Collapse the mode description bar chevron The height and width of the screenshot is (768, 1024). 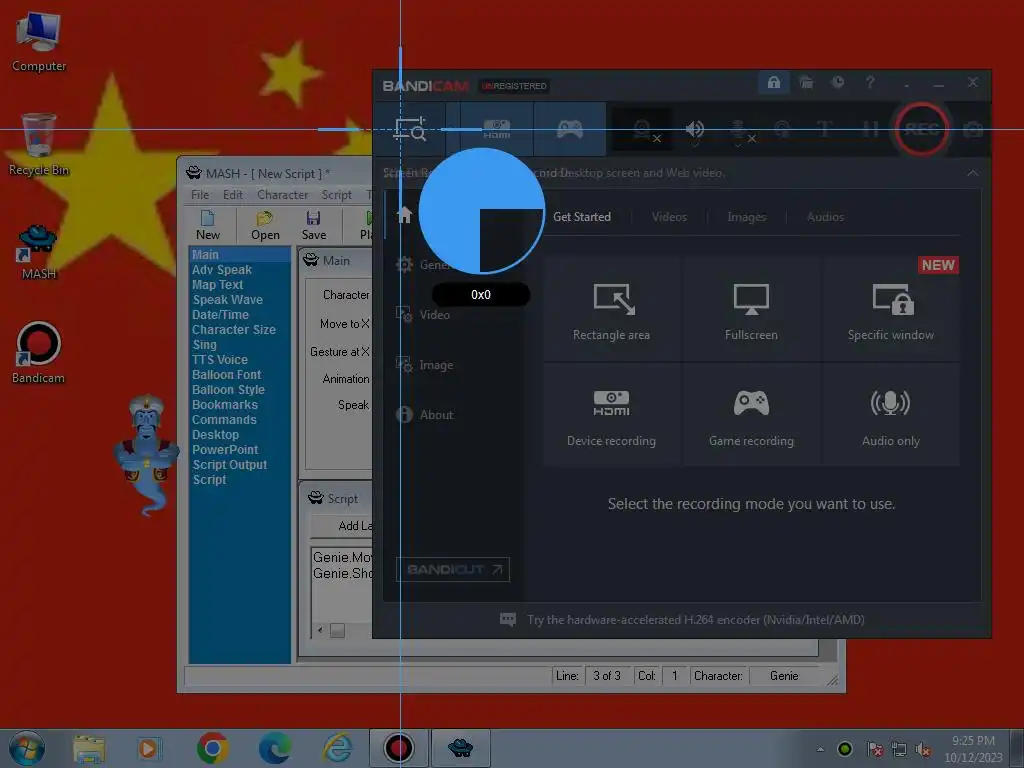pos(972,173)
